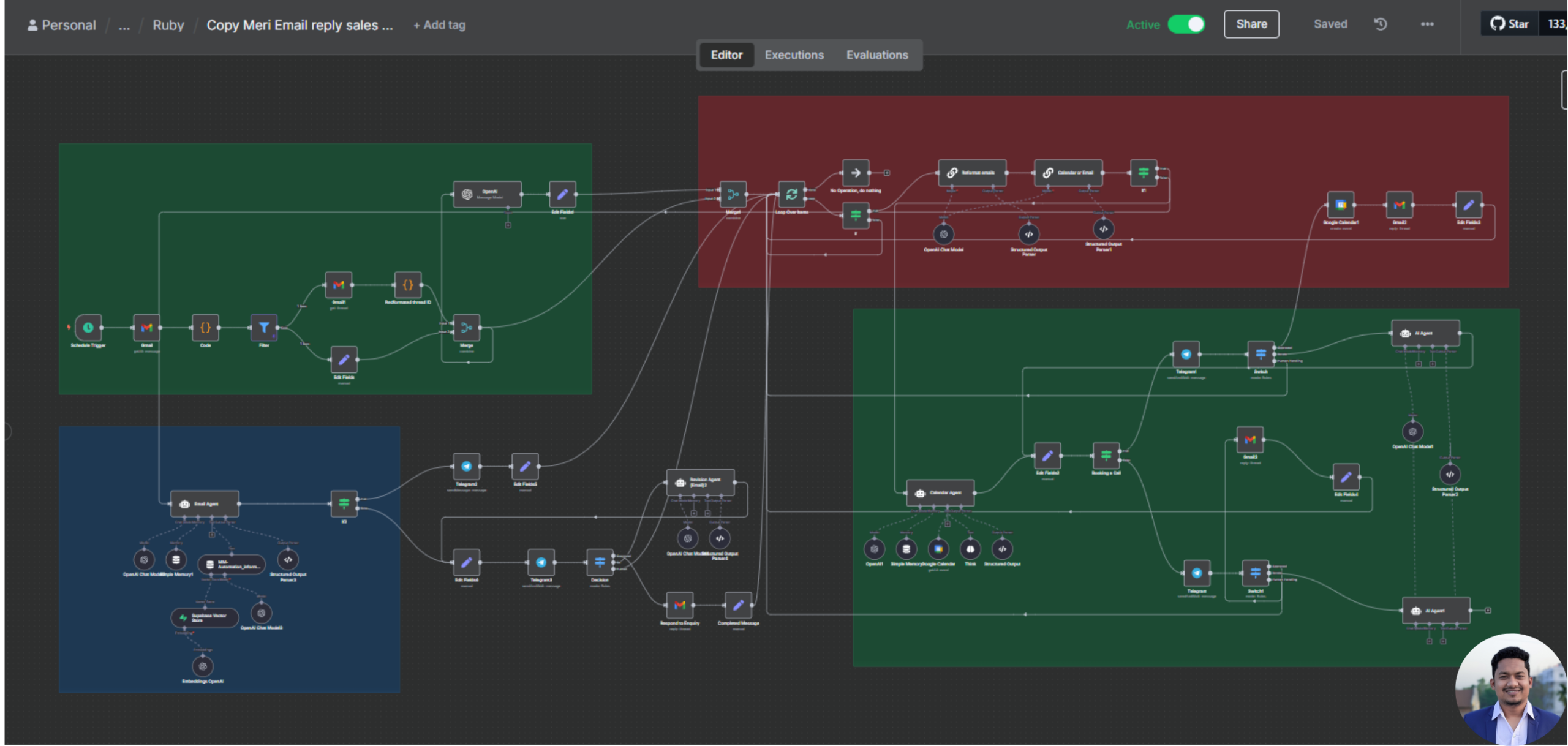
Task: Open the three-dot workflow options menu
Action: [1427, 24]
